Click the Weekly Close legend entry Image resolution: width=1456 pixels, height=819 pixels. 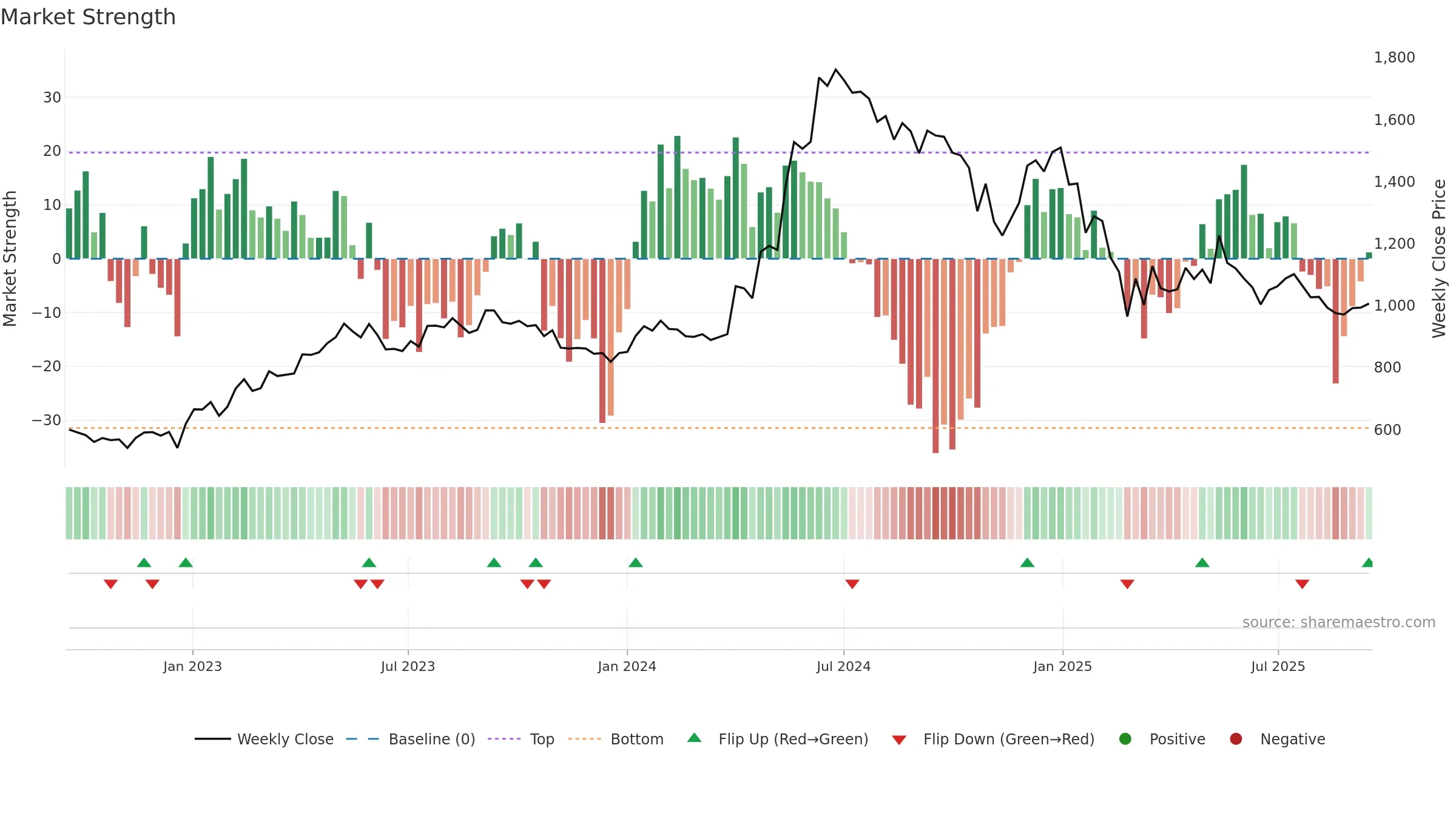(x=264, y=739)
